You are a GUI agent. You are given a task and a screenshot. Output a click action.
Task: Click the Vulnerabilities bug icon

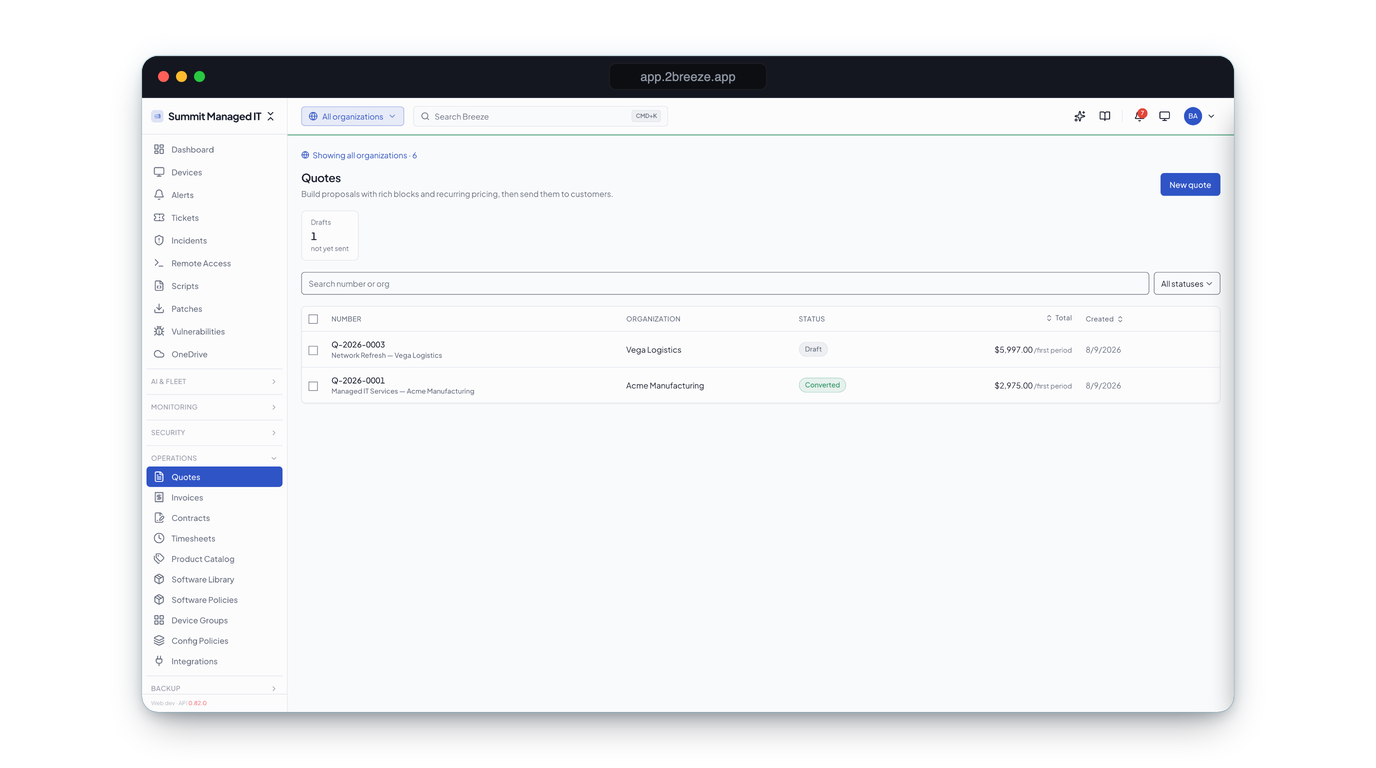tap(159, 331)
